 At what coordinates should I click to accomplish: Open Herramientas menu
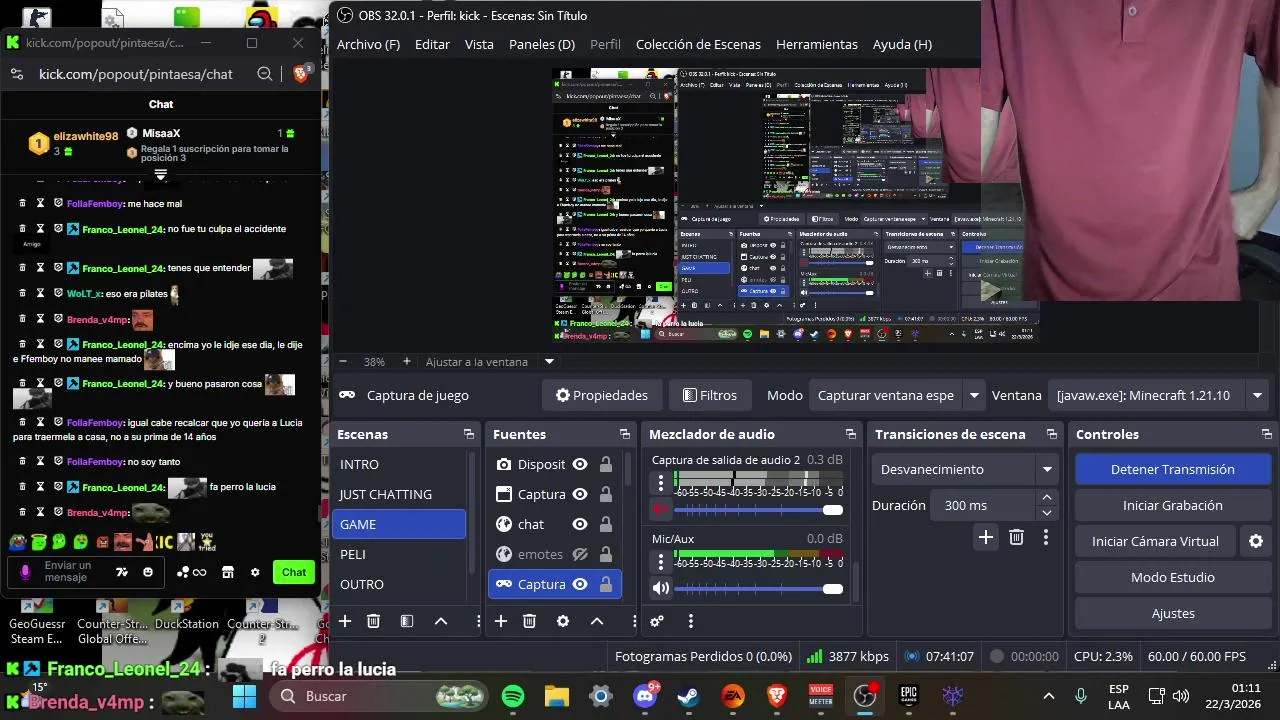[817, 44]
